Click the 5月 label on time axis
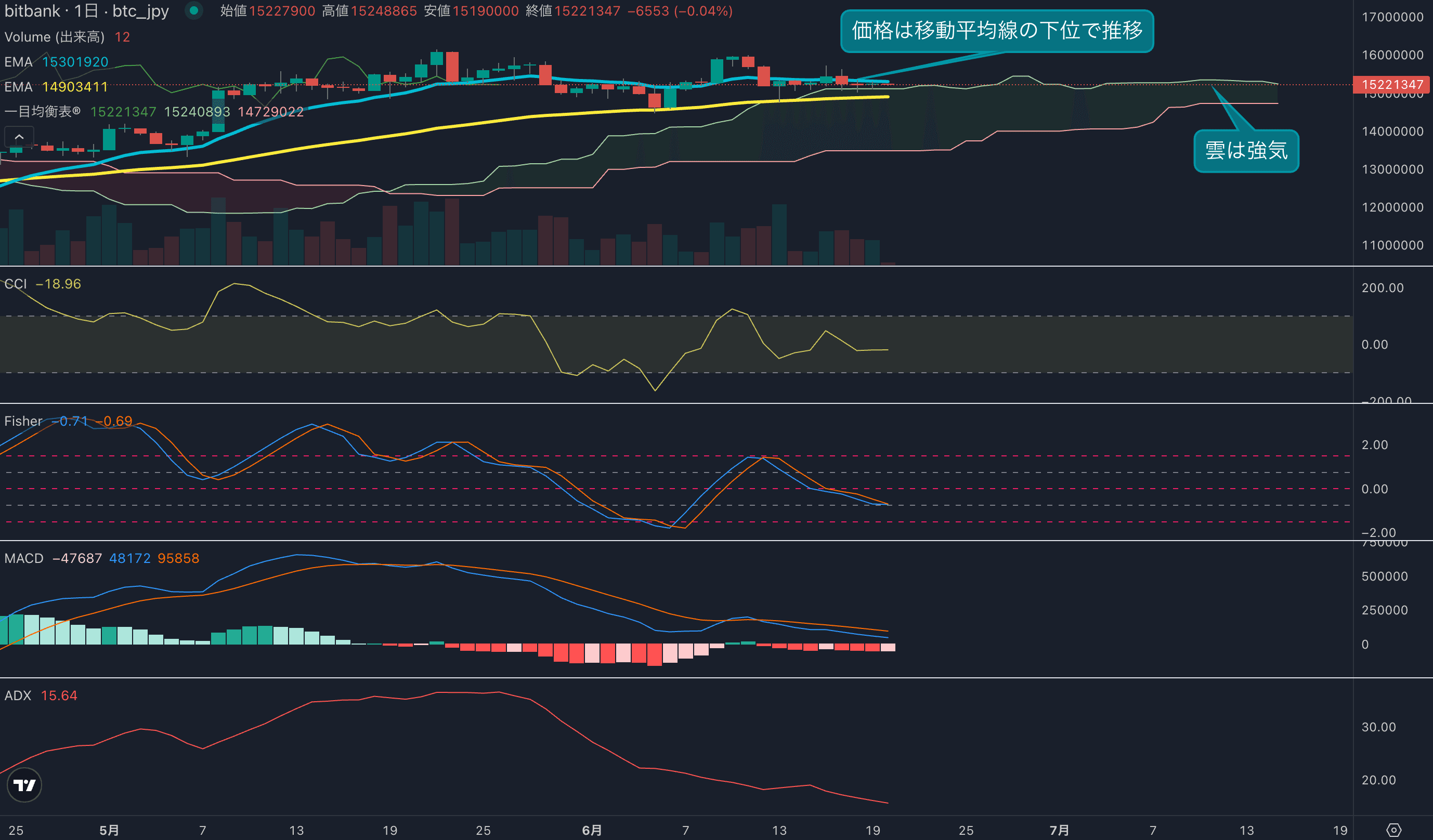This screenshot has width=1433, height=840. click(x=109, y=830)
